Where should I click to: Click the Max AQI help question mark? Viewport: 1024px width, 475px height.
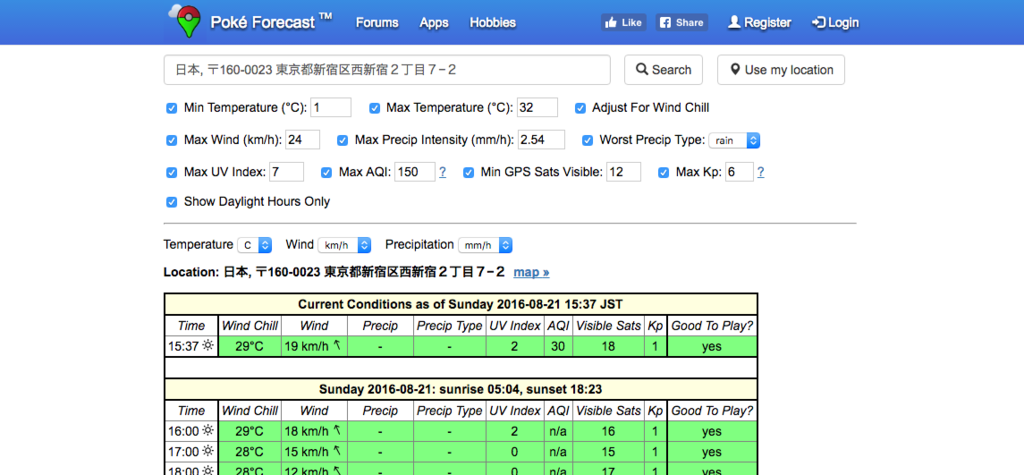click(443, 172)
